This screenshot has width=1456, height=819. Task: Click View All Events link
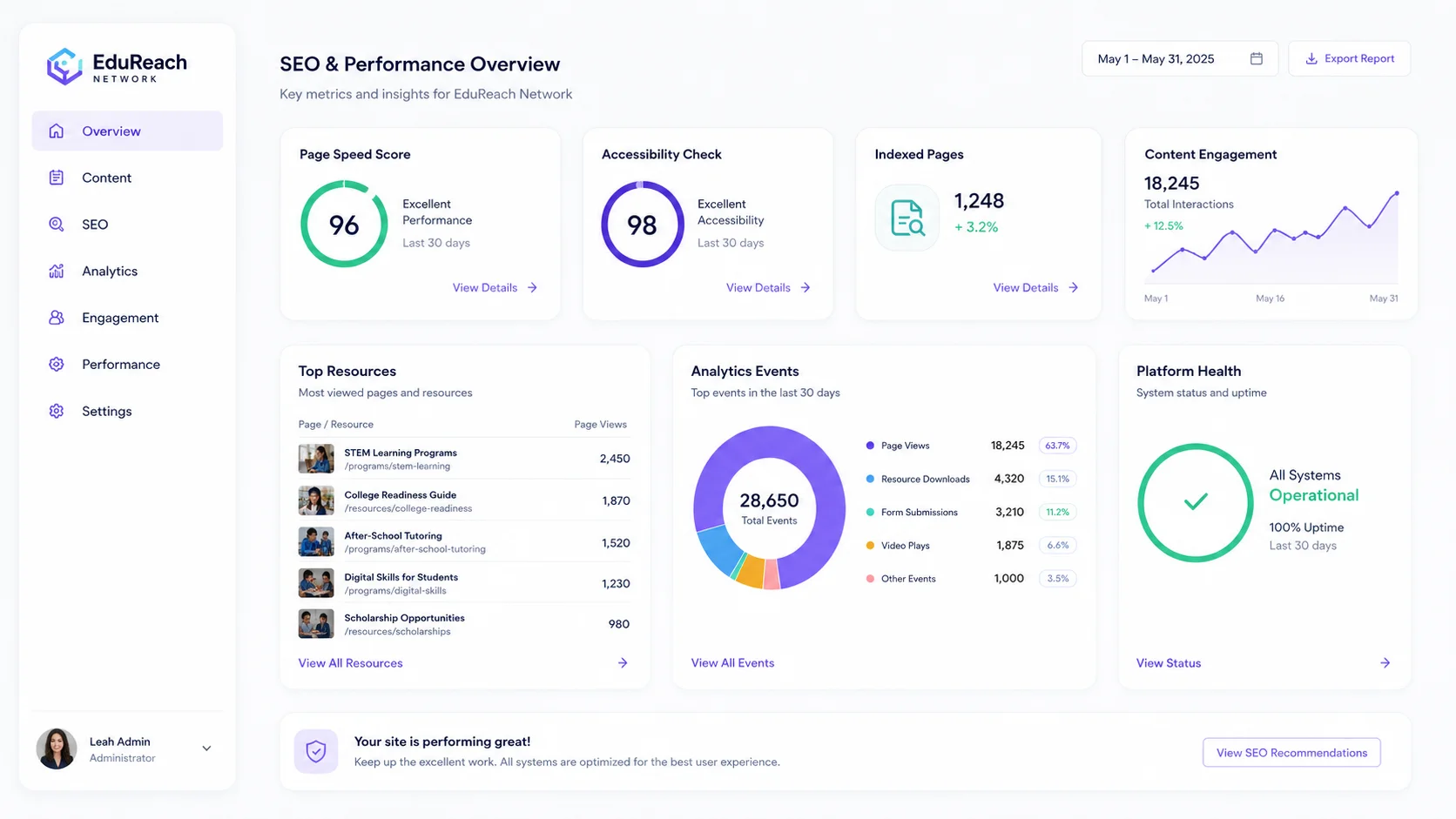[x=732, y=662]
